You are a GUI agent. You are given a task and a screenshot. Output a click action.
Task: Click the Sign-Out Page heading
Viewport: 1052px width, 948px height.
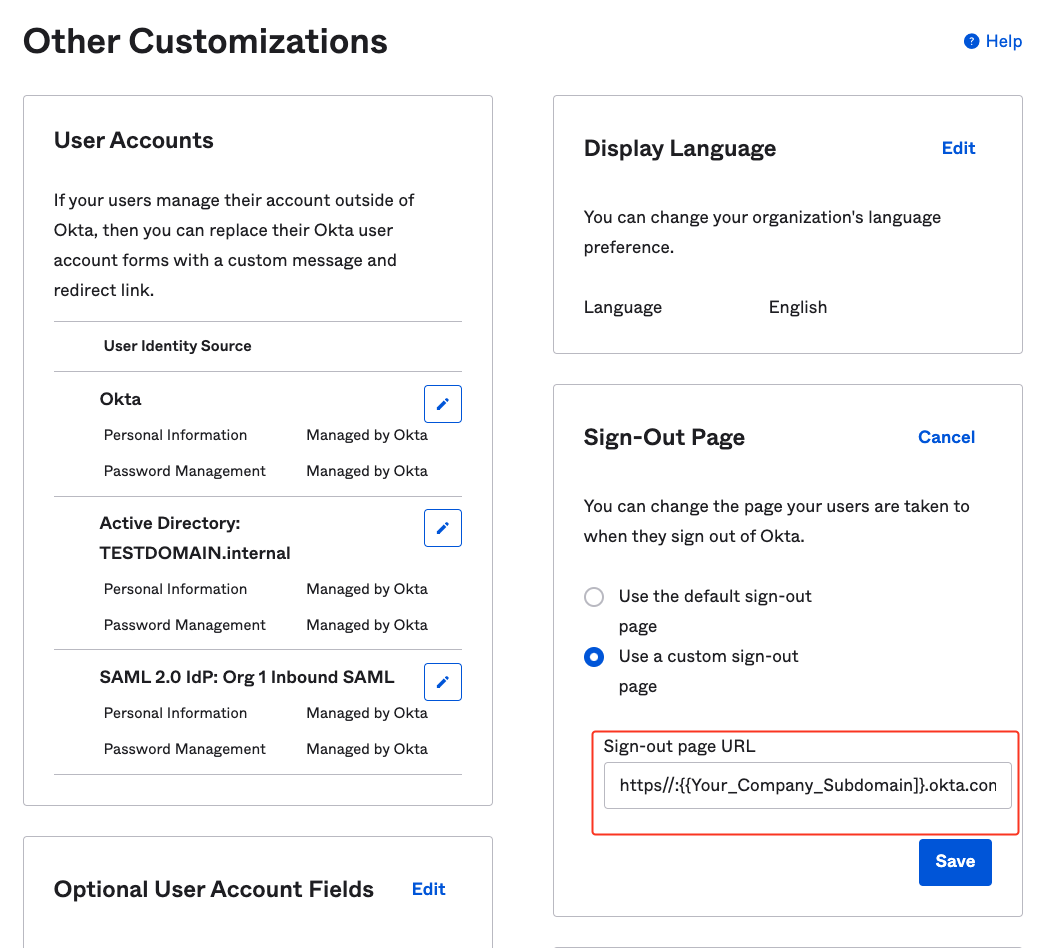[x=664, y=437]
